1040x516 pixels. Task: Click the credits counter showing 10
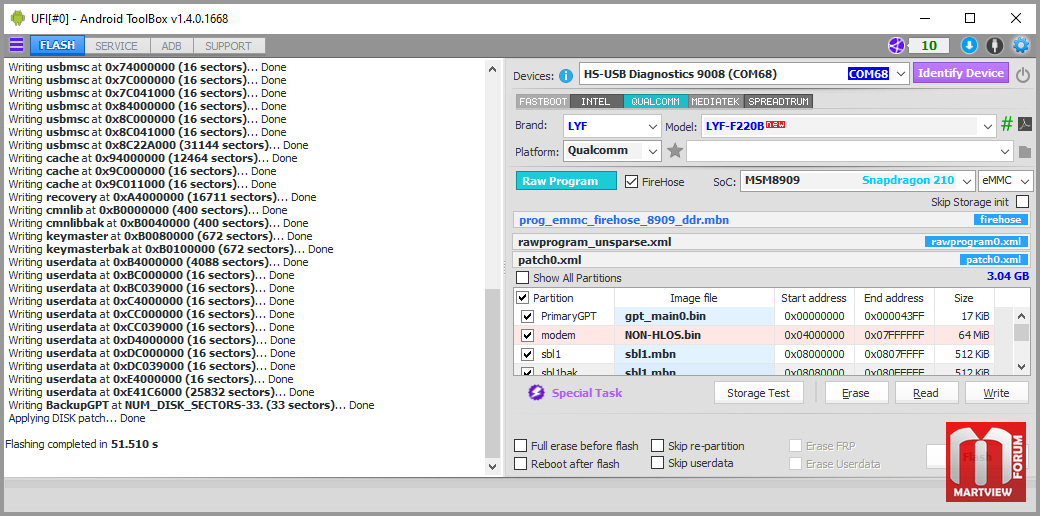[x=929, y=46]
